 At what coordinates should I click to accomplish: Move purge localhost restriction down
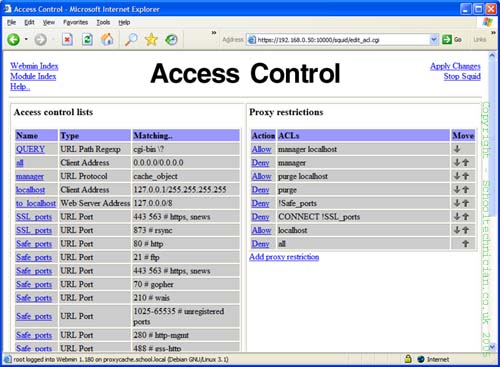(x=457, y=176)
